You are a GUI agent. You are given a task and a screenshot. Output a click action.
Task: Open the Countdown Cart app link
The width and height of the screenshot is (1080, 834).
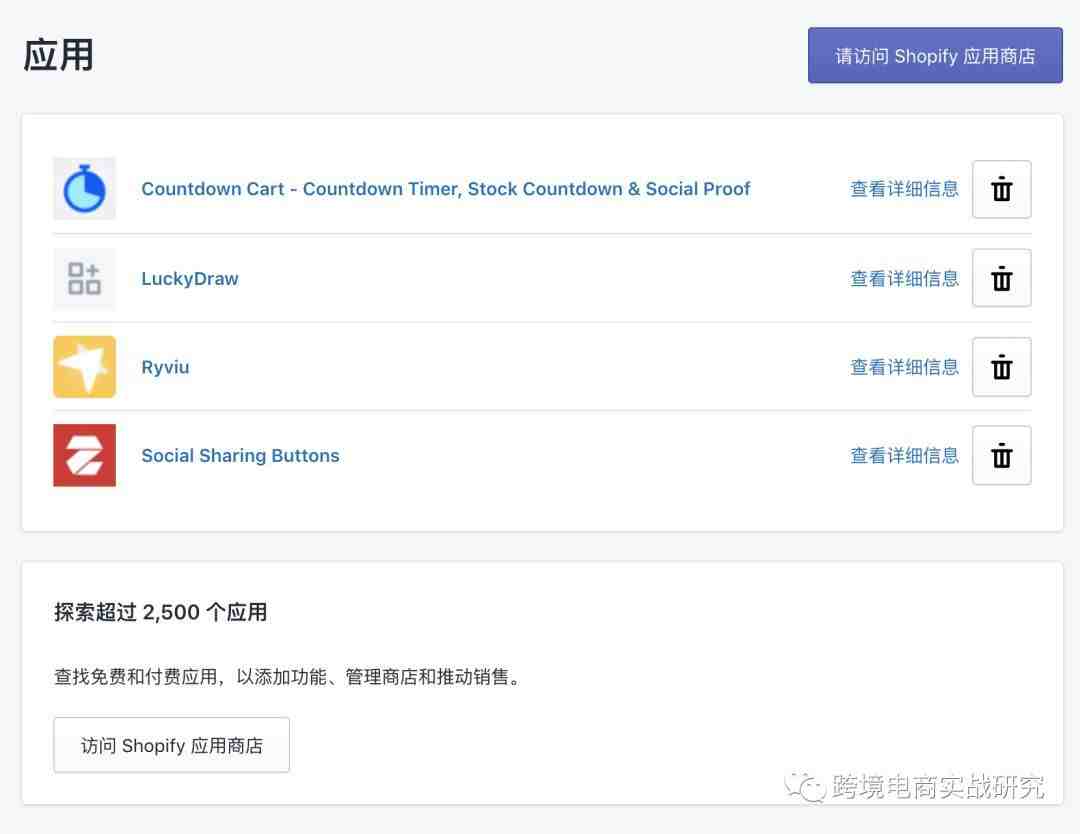pyautogui.click(x=446, y=189)
